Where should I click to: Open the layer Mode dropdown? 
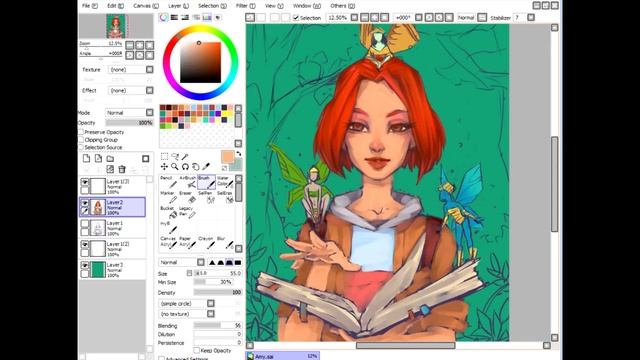[150, 112]
